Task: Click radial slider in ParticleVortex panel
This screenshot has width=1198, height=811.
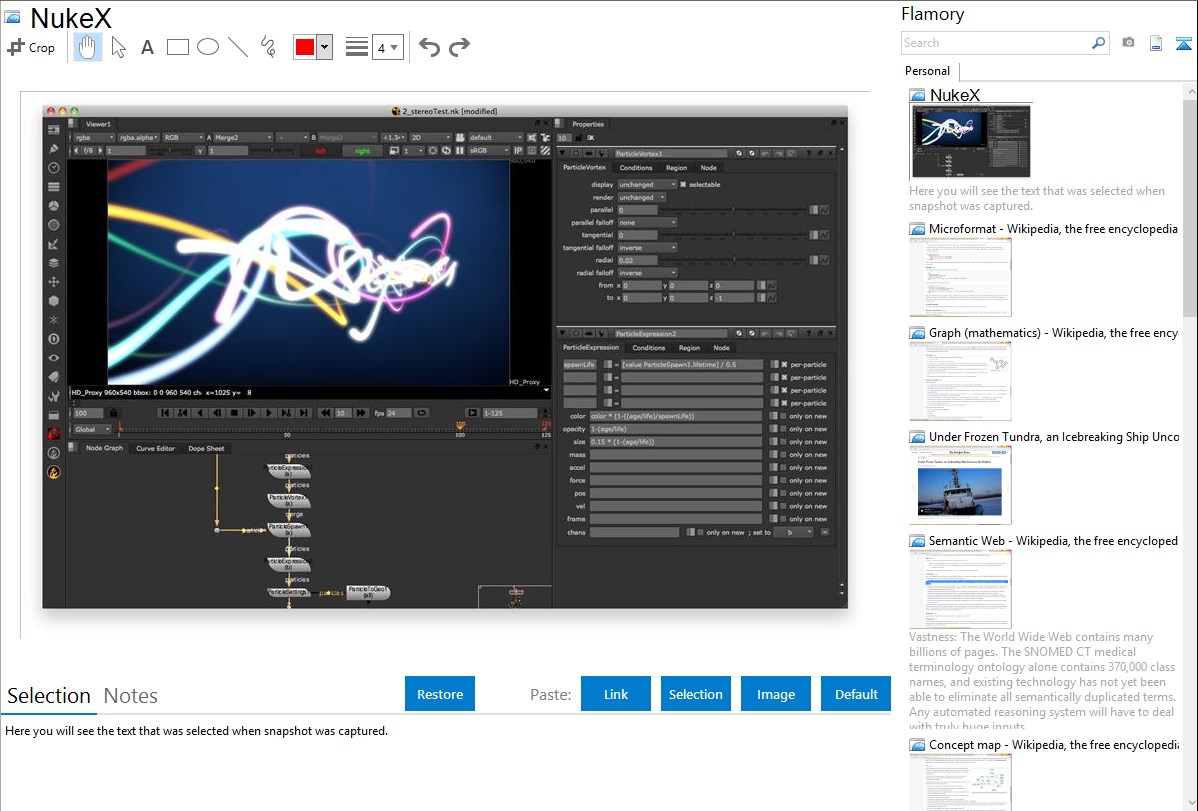Action: point(733,260)
